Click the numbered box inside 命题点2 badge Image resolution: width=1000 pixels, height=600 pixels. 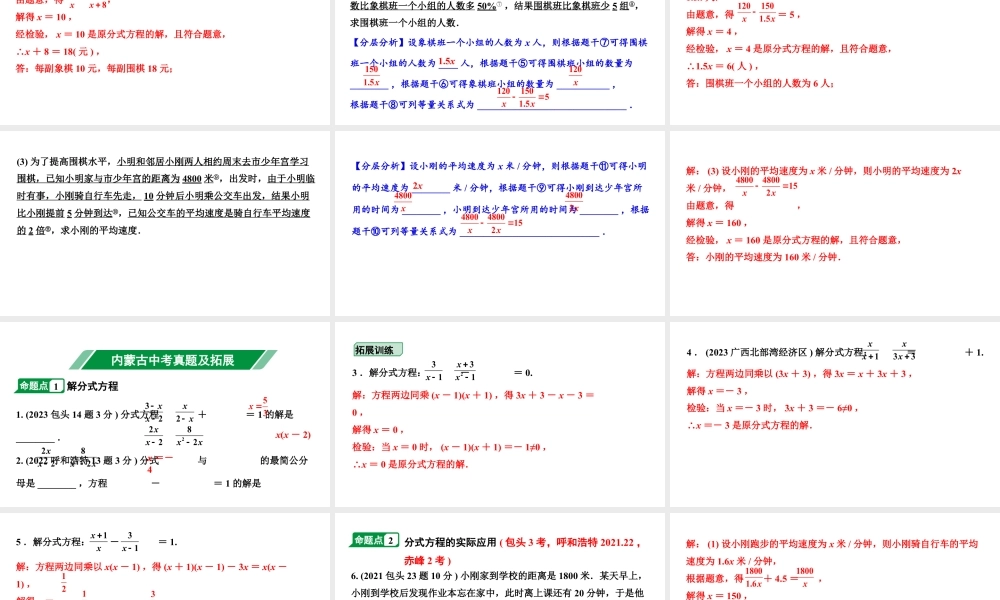coord(391,539)
